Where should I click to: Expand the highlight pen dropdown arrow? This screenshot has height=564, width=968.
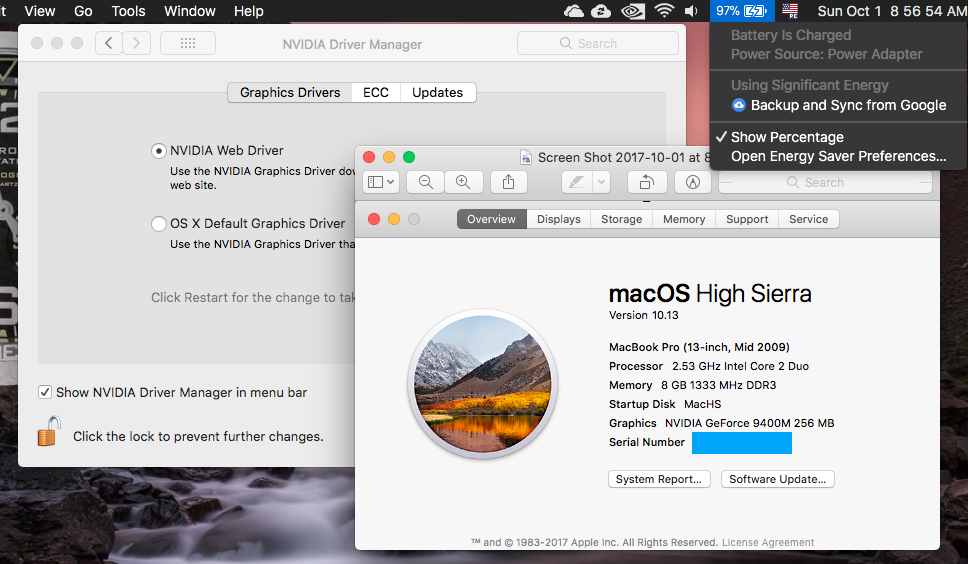[601, 182]
